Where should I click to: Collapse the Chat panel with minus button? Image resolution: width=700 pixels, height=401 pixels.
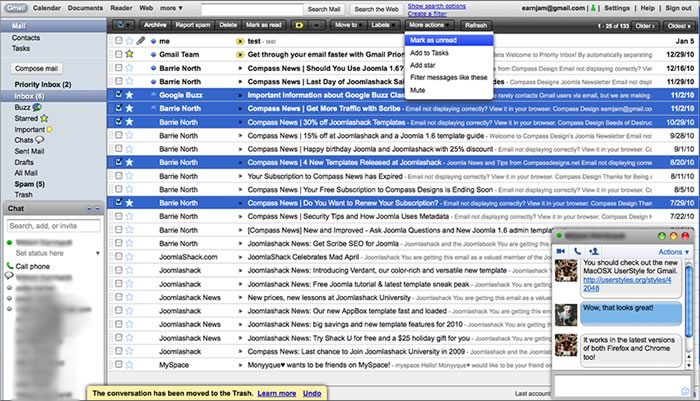click(x=97, y=209)
